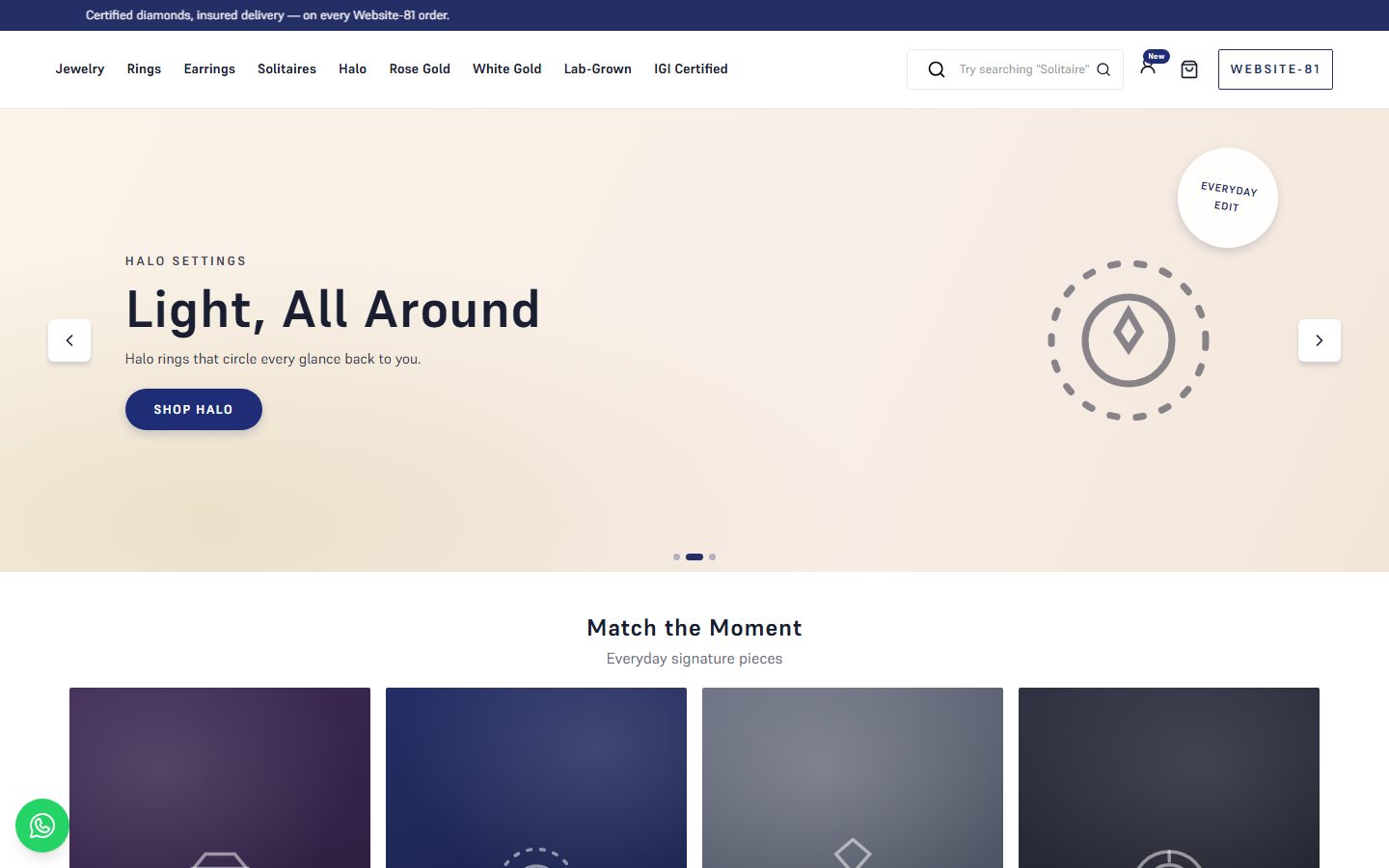Select the third carousel dot
Viewport: 1389px width, 868px height.
click(x=713, y=556)
